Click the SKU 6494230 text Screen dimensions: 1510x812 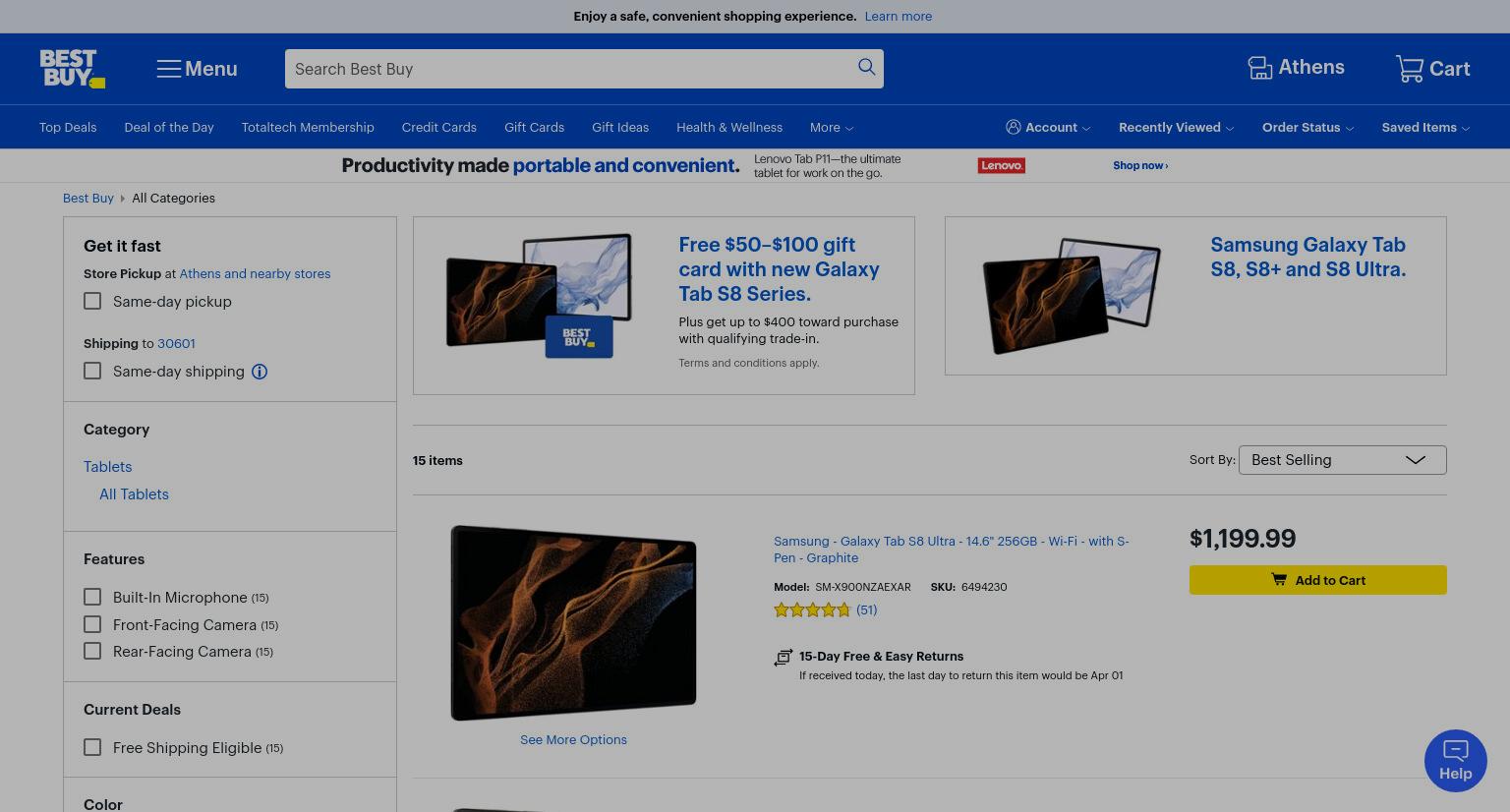coord(968,587)
